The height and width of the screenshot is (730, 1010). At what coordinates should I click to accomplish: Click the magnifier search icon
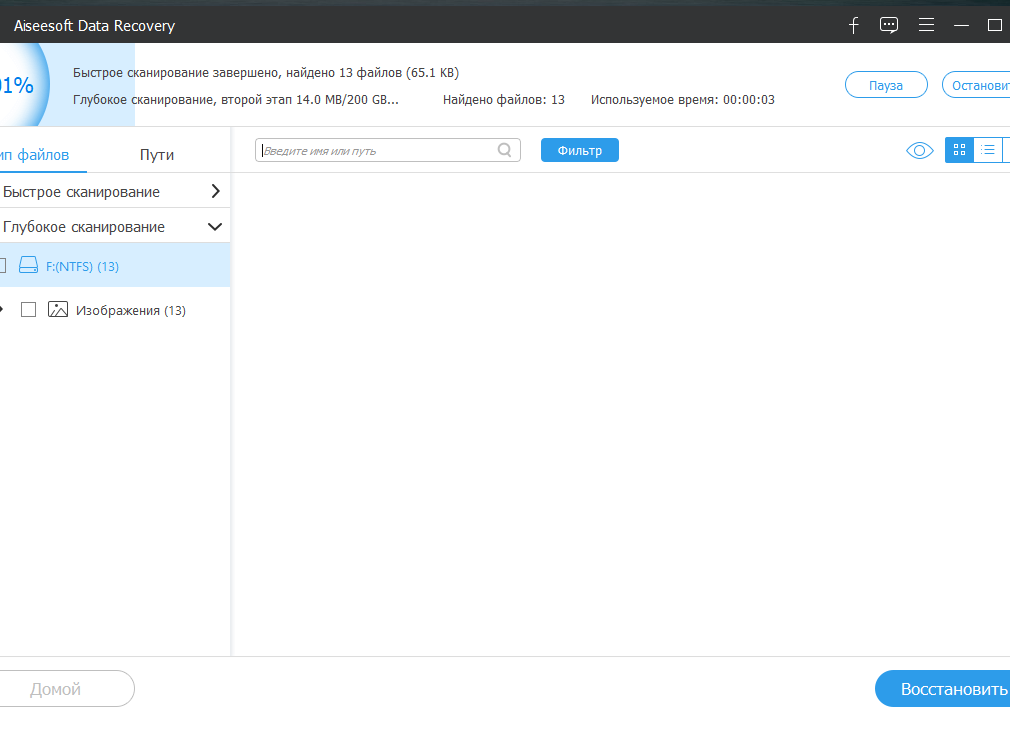pyautogui.click(x=504, y=150)
